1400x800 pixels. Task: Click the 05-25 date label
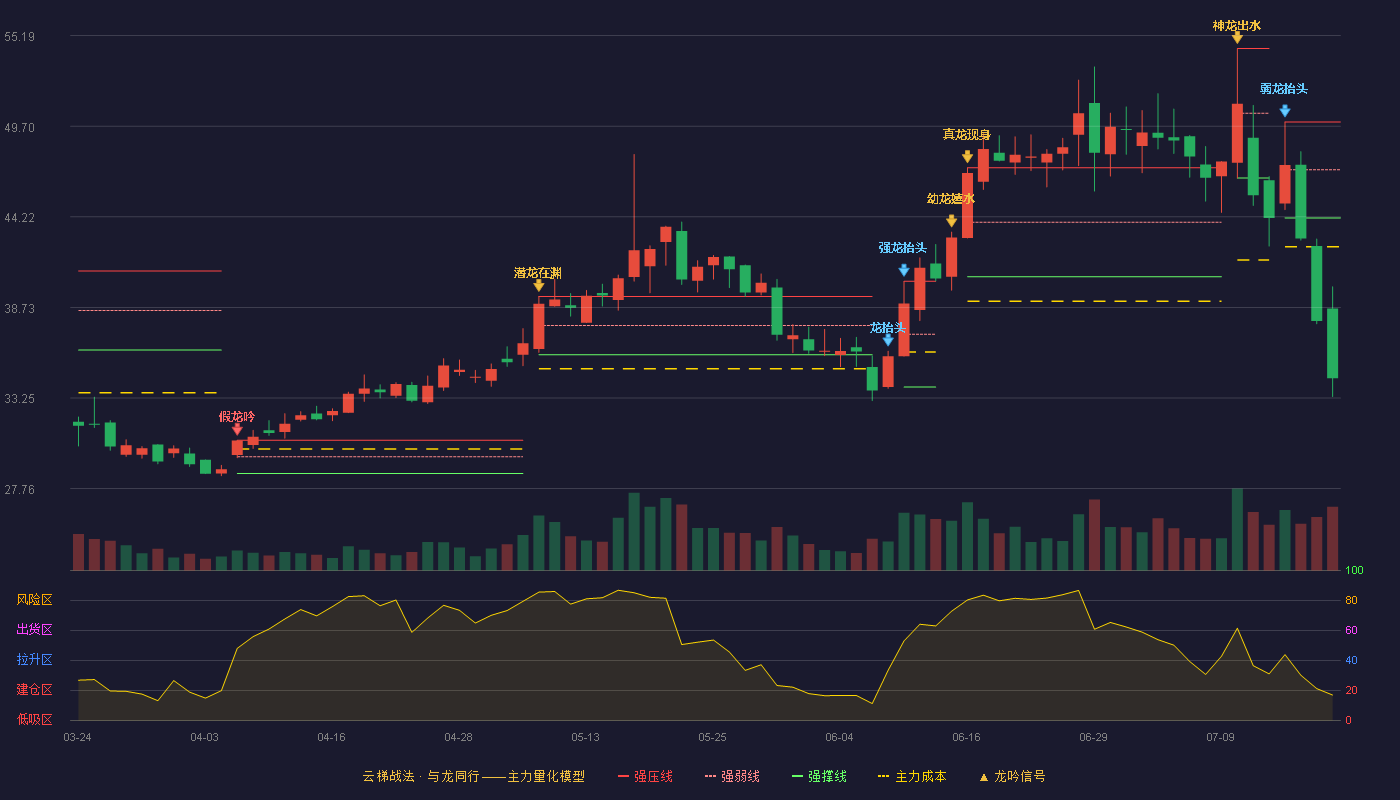(x=712, y=737)
